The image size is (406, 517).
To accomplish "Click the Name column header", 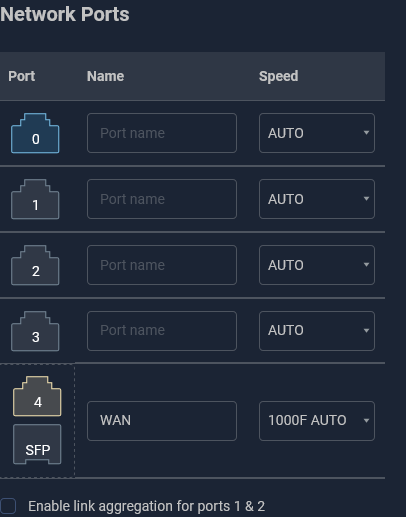I will (105, 76).
